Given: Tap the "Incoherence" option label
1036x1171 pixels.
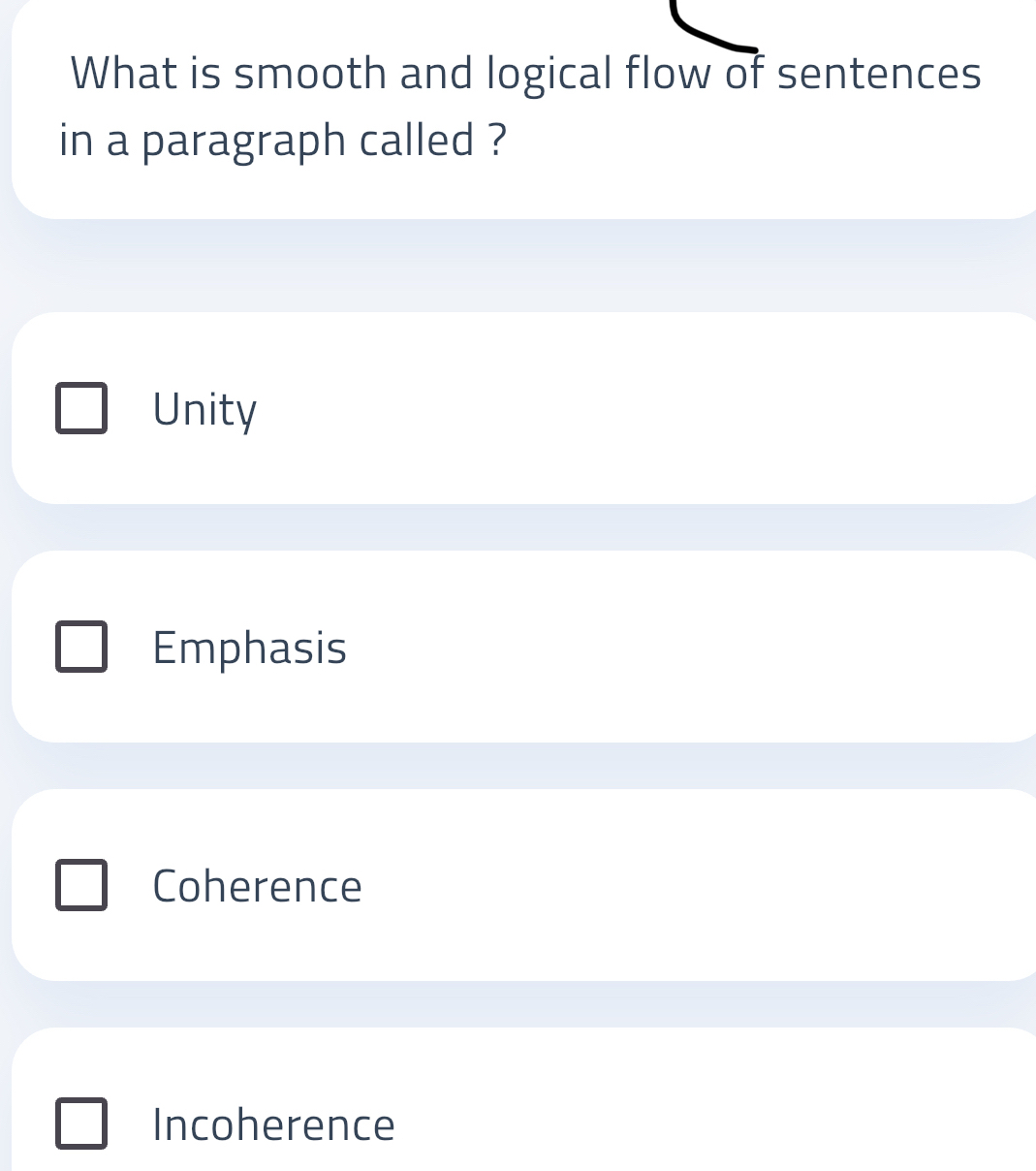Looking at the screenshot, I should click(273, 1124).
